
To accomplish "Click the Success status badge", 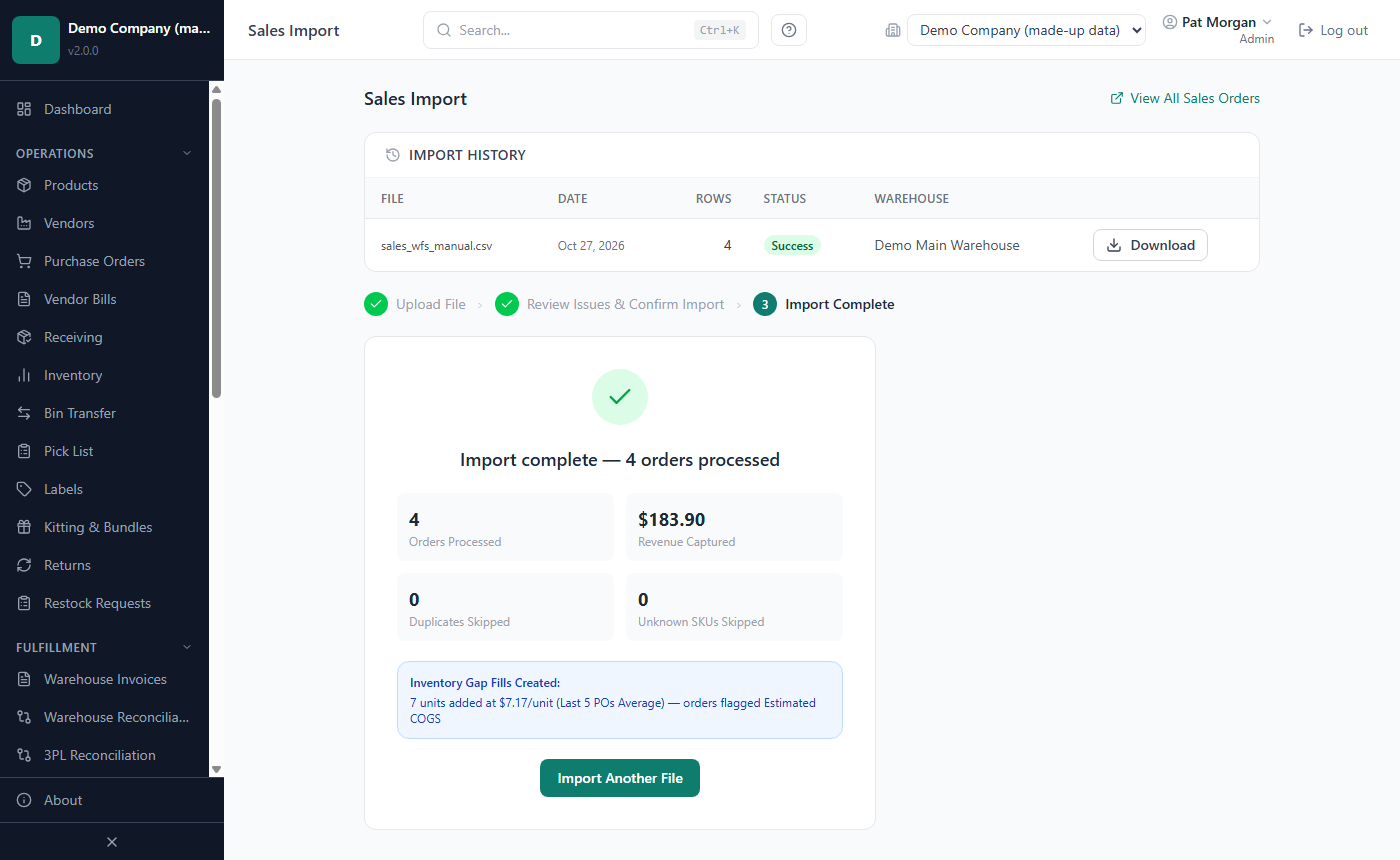I will point(792,245).
